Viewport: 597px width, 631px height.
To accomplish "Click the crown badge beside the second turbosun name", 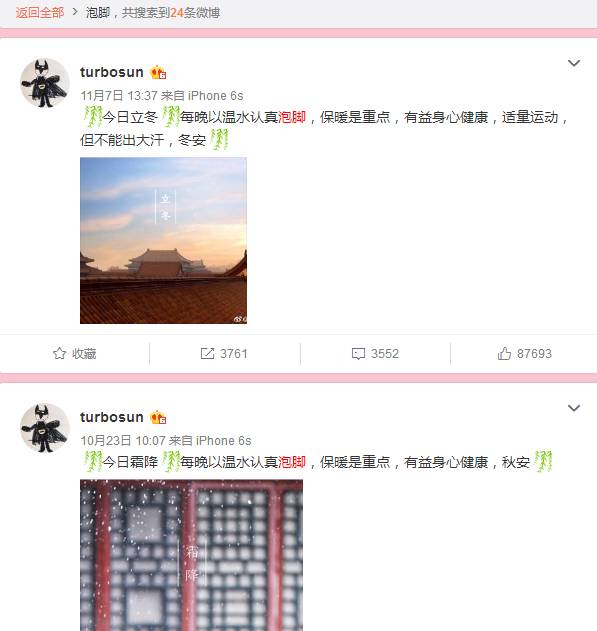I will point(158,417).
